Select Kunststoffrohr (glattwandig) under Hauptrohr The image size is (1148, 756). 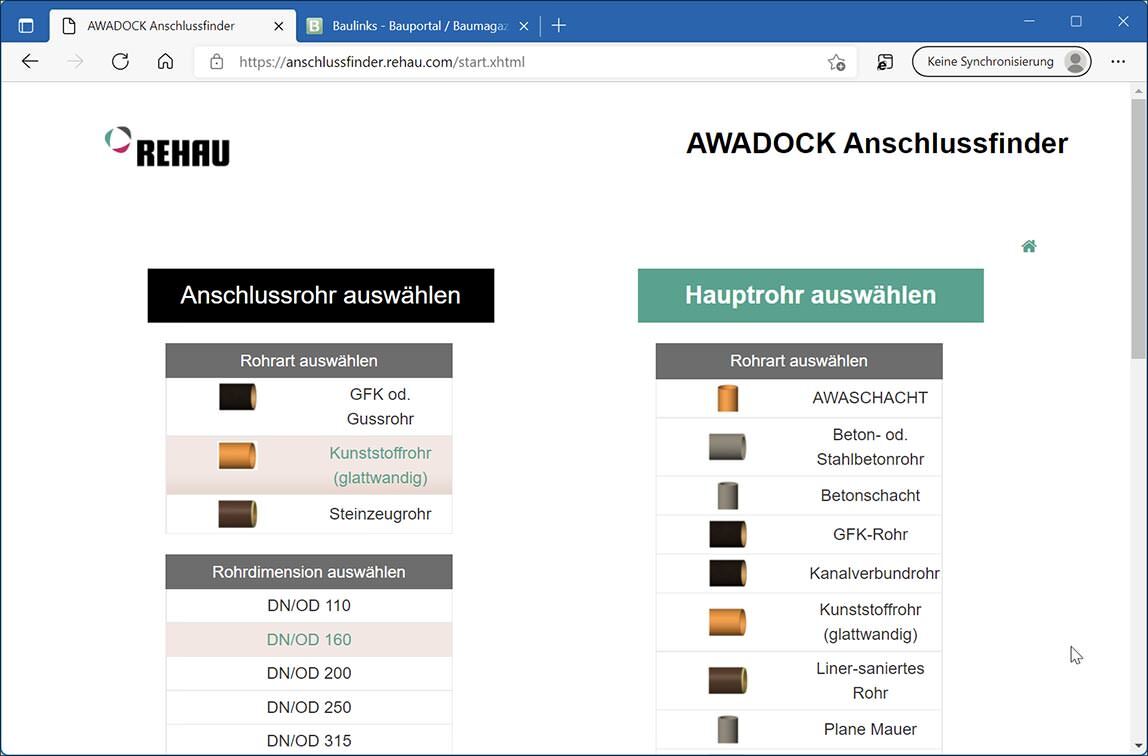click(x=799, y=622)
